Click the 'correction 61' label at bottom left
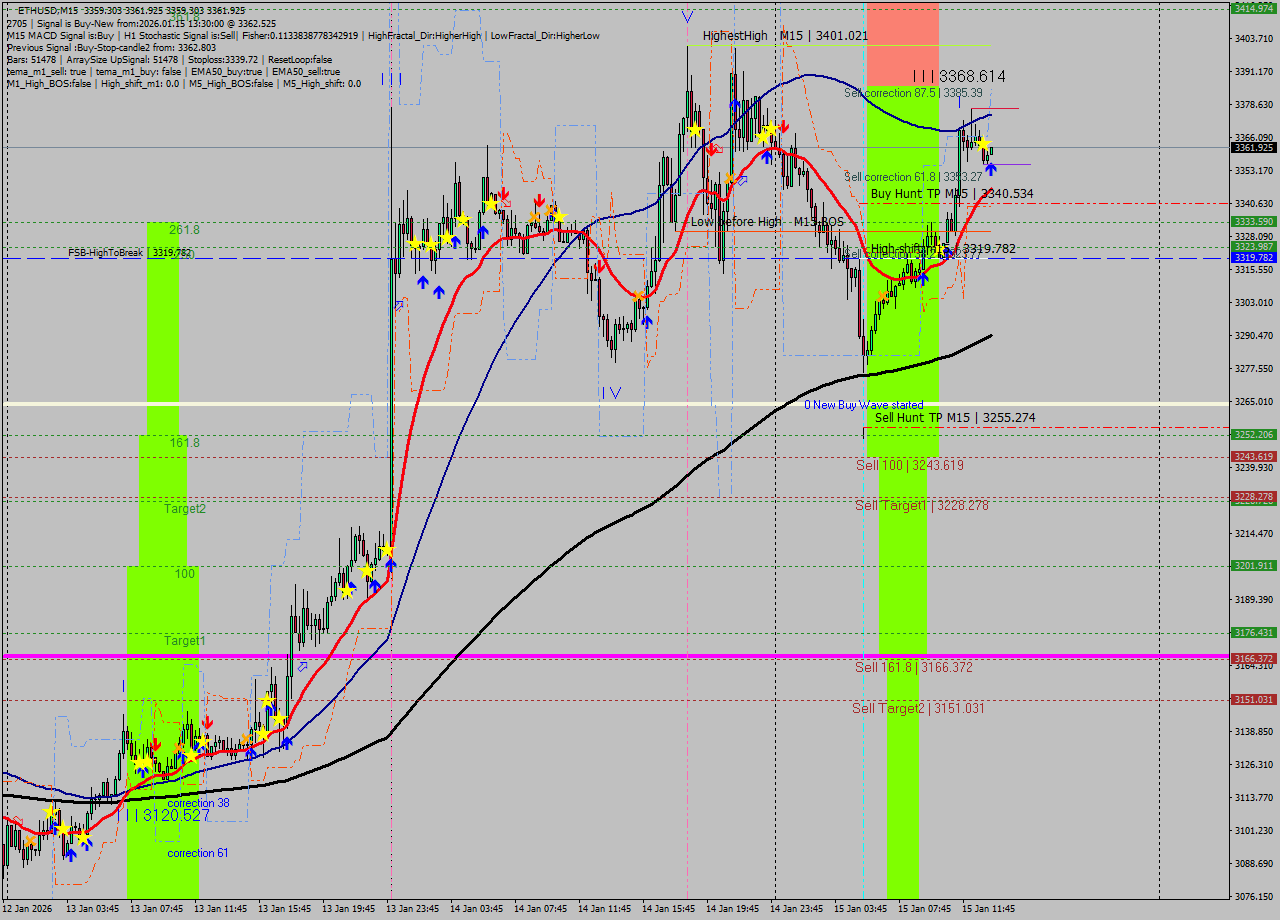Viewport: 1280px width, 920px height. coord(197,853)
